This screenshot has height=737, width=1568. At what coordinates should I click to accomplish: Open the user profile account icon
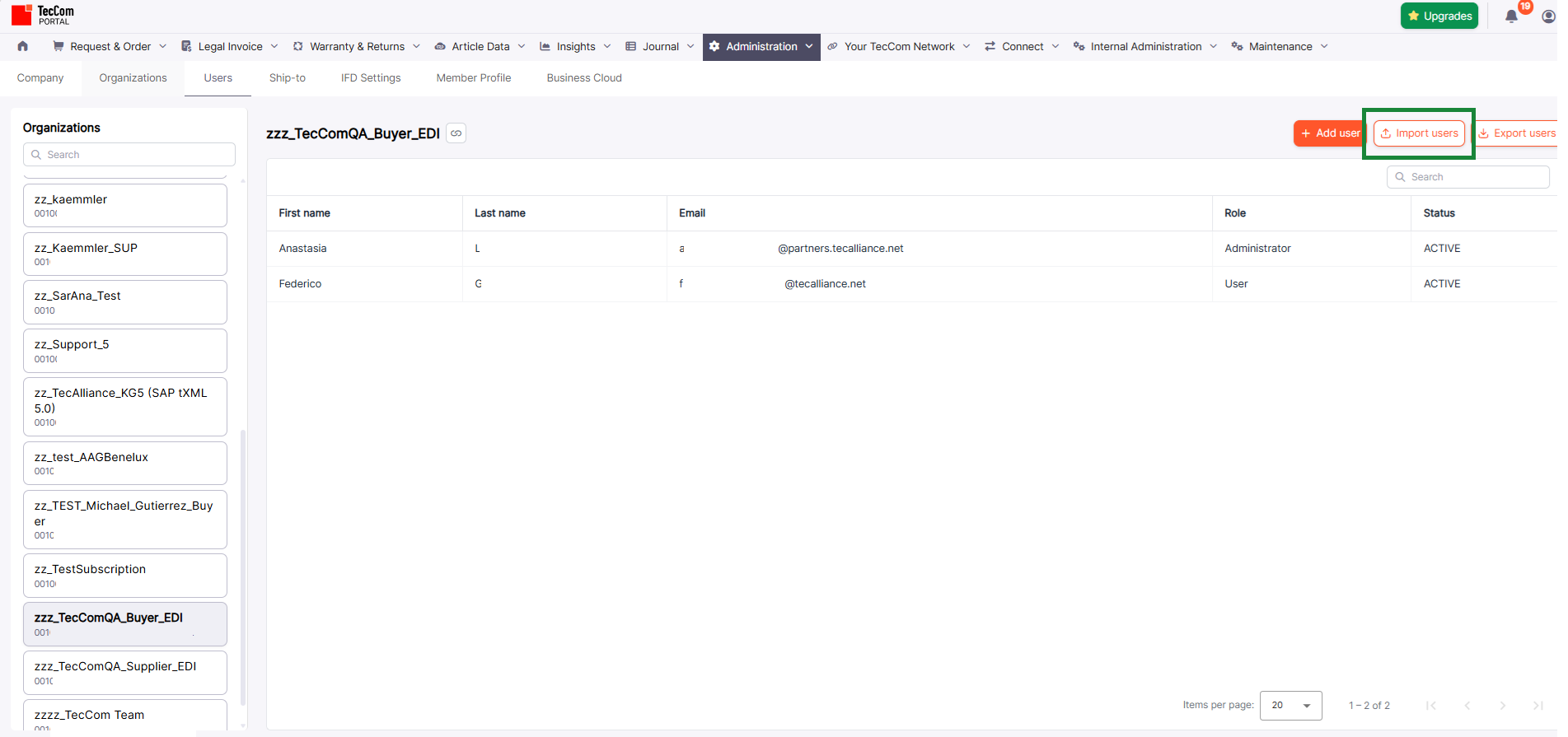[x=1548, y=16]
